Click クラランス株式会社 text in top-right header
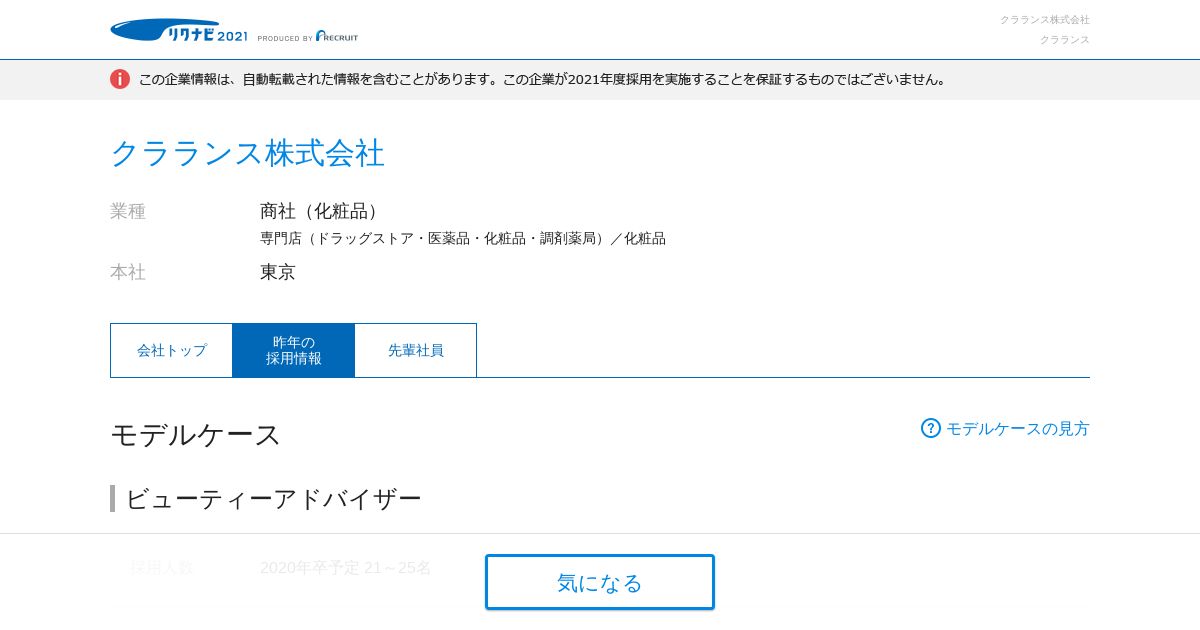 [1045, 20]
